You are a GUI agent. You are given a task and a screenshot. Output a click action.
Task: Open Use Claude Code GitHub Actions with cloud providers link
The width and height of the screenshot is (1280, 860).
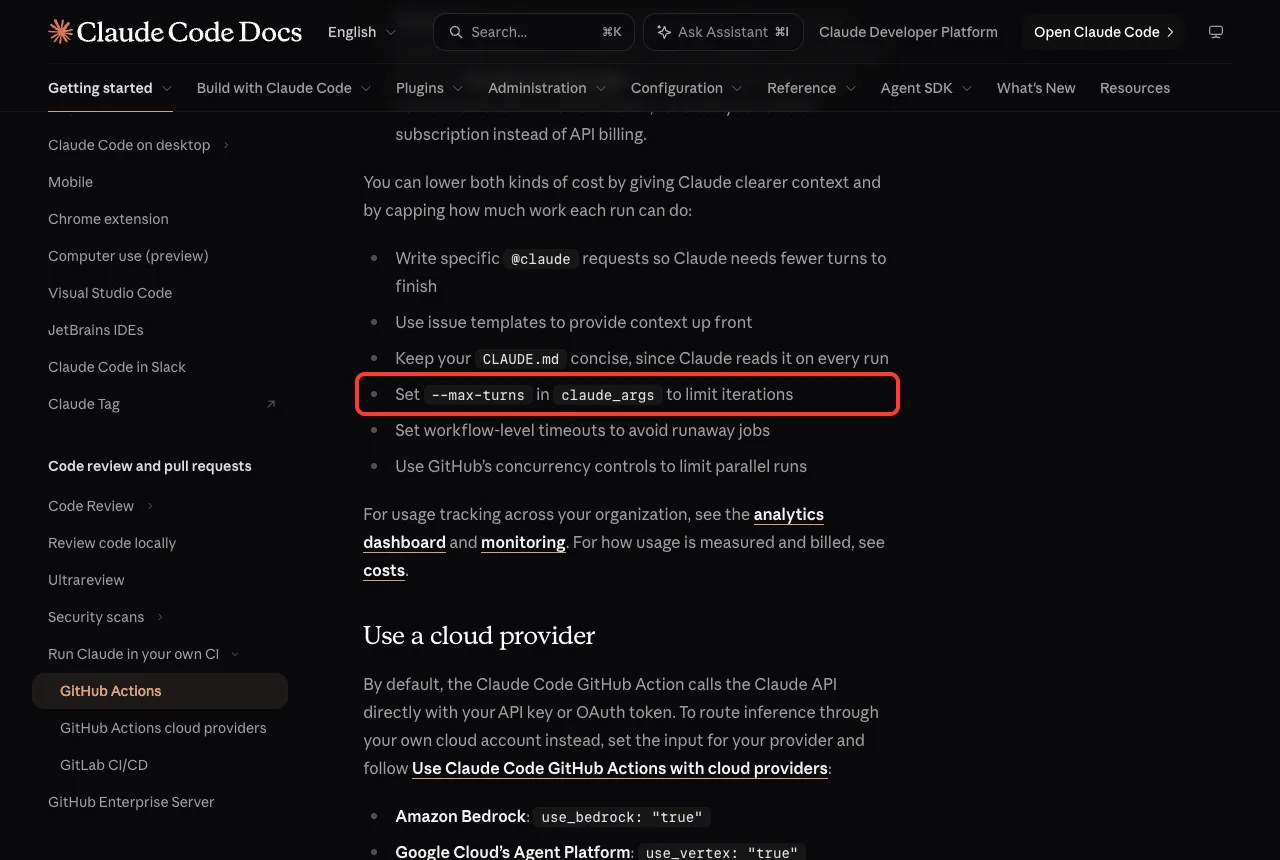coord(620,768)
